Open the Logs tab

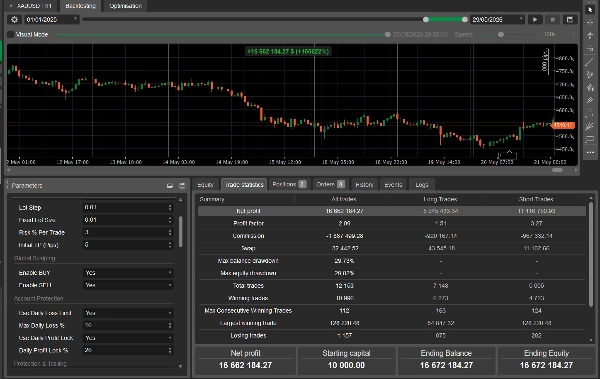click(x=422, y=185)
